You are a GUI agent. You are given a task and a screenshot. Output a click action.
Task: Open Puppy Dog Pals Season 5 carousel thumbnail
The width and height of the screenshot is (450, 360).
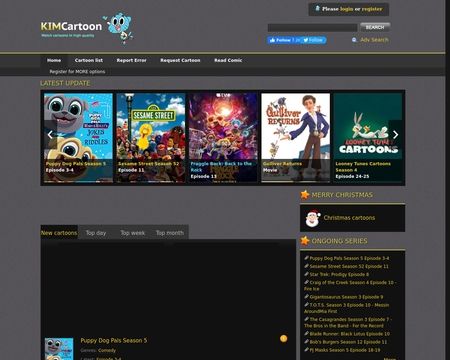(78, 138)
